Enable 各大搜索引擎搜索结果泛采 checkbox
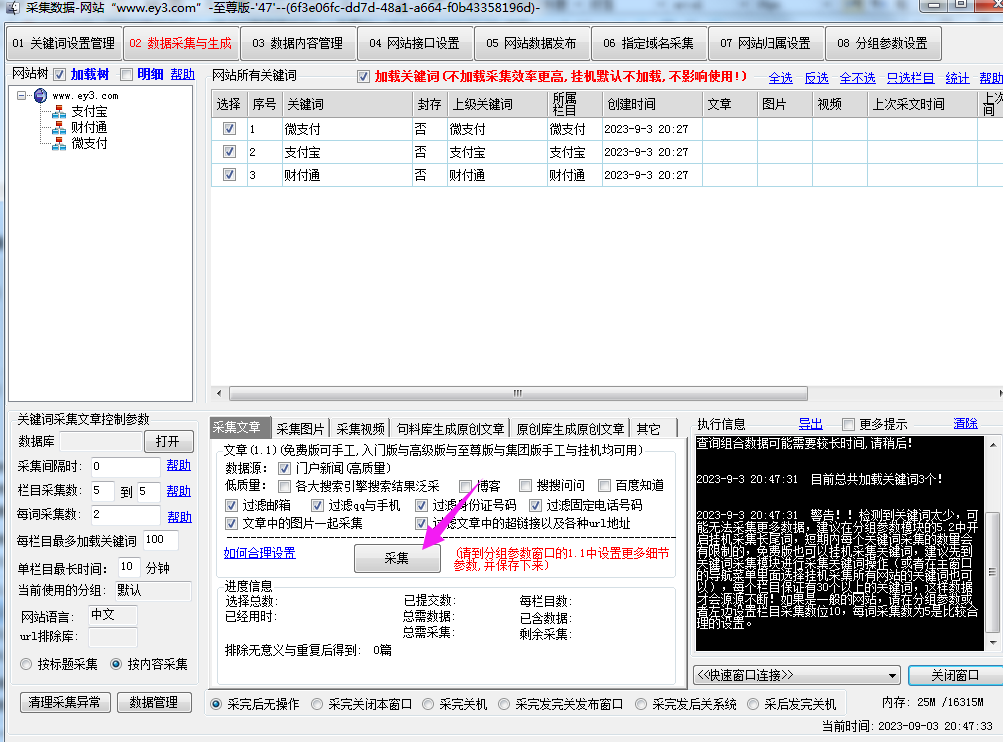The height and width of the screenshot is (742, 1003). tap(285, 486)
